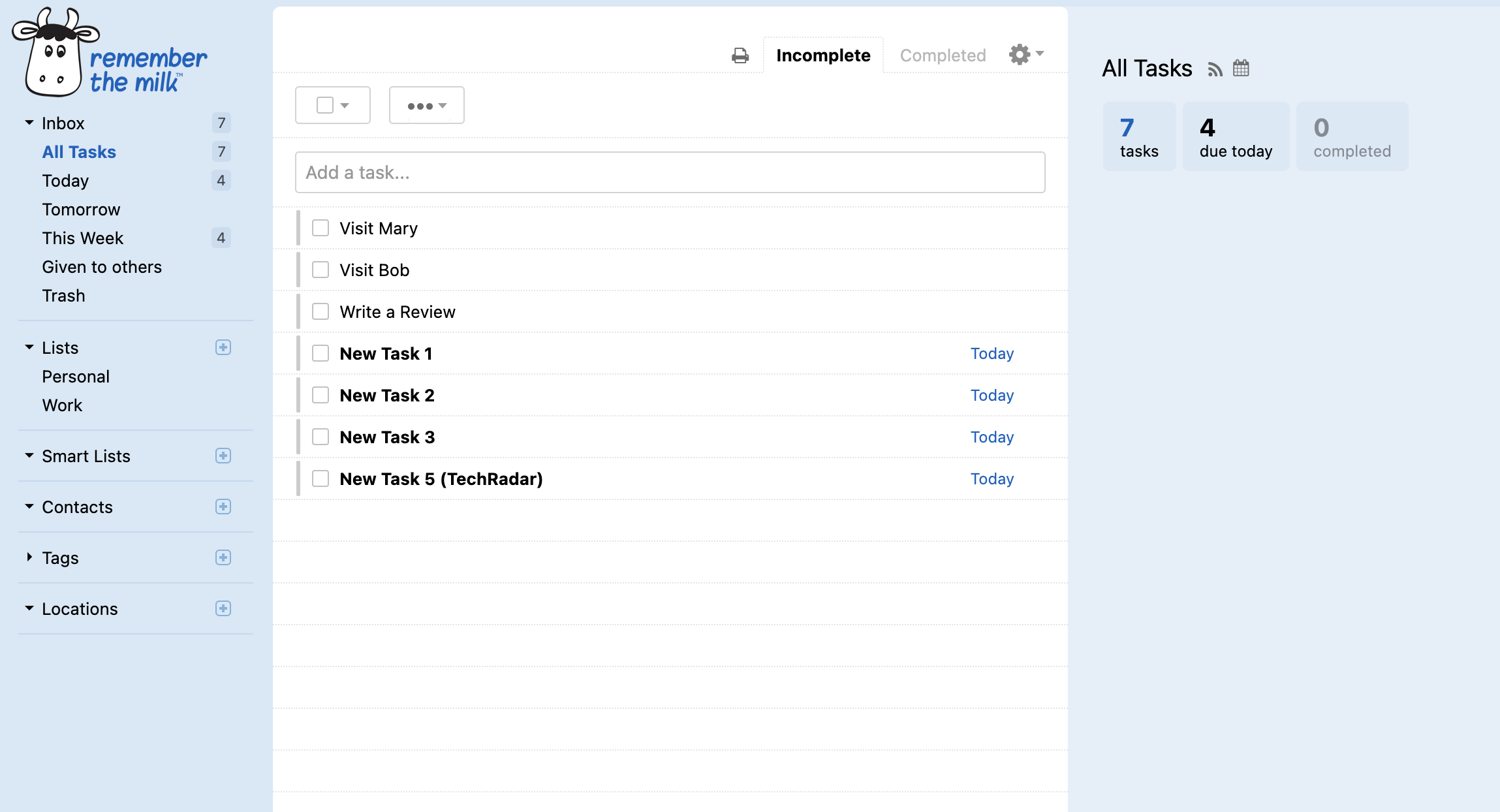Image resolution: width=1500 pixels, height=812 pixels.
Task: Add a new list with Lists plus icon
Action: [223, 347]
